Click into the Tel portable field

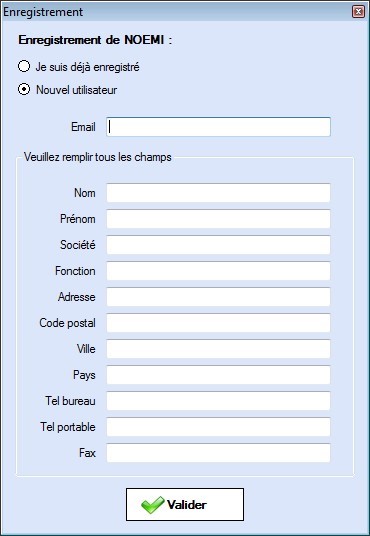(218, 427)
